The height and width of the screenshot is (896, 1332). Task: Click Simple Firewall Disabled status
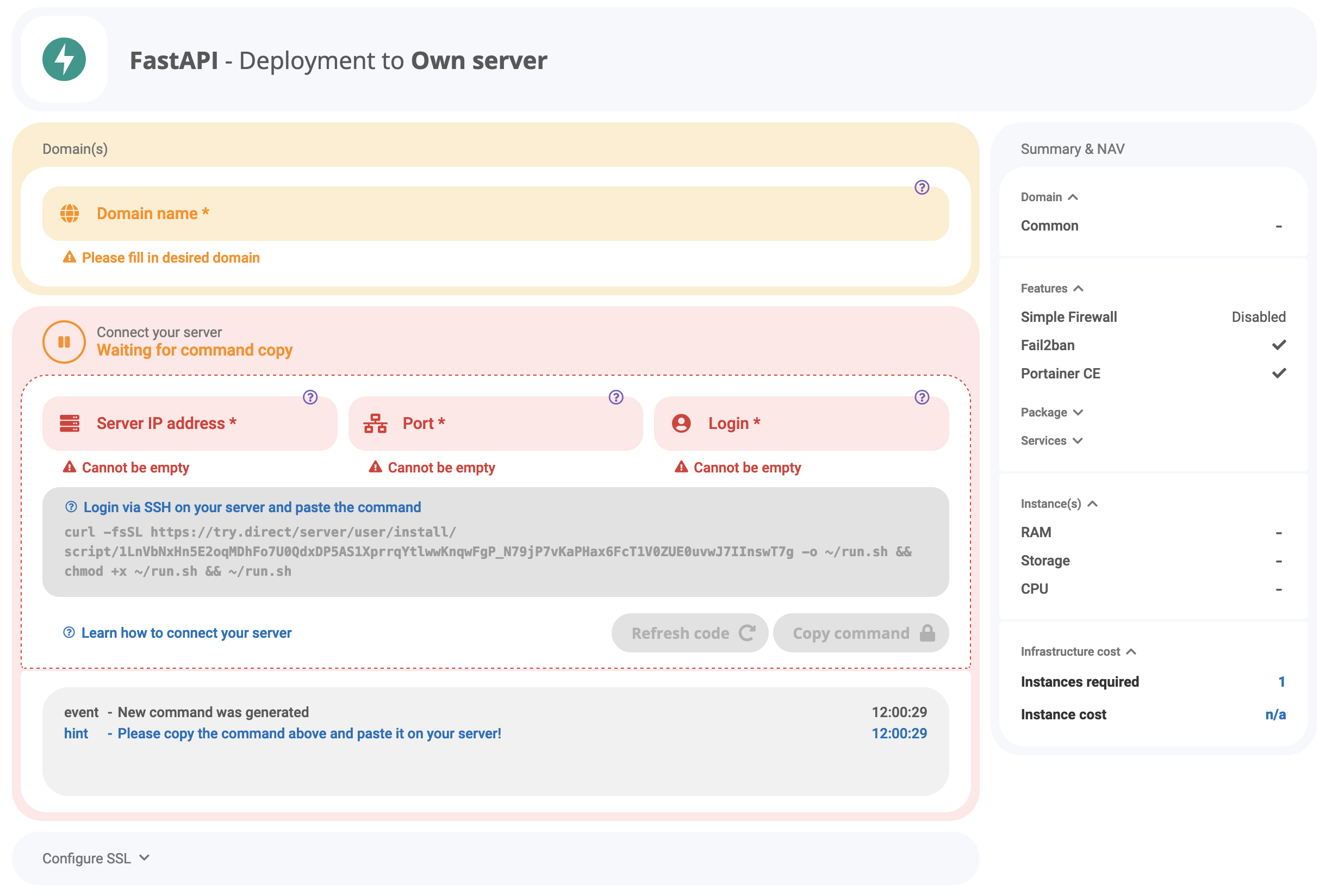tap(1258, 317)
